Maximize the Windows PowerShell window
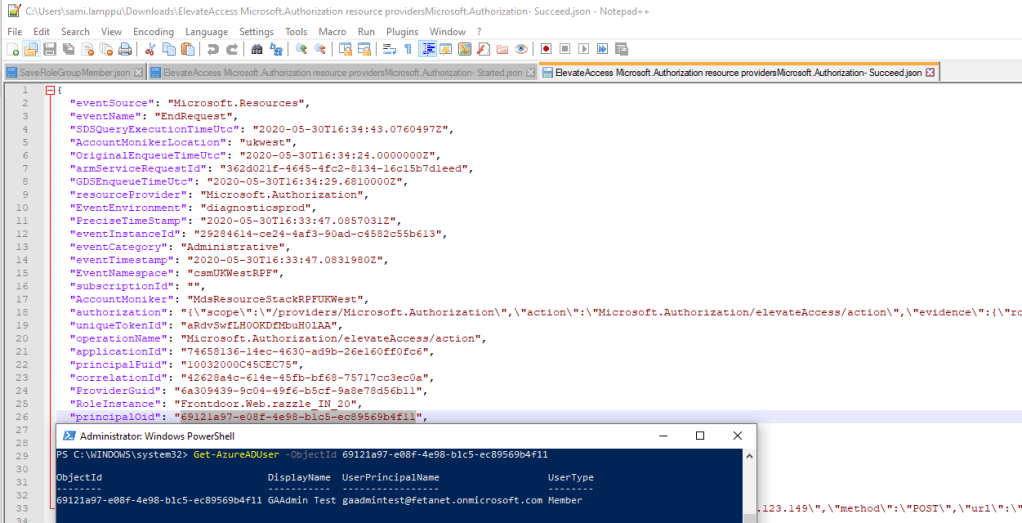 point(700,436)
